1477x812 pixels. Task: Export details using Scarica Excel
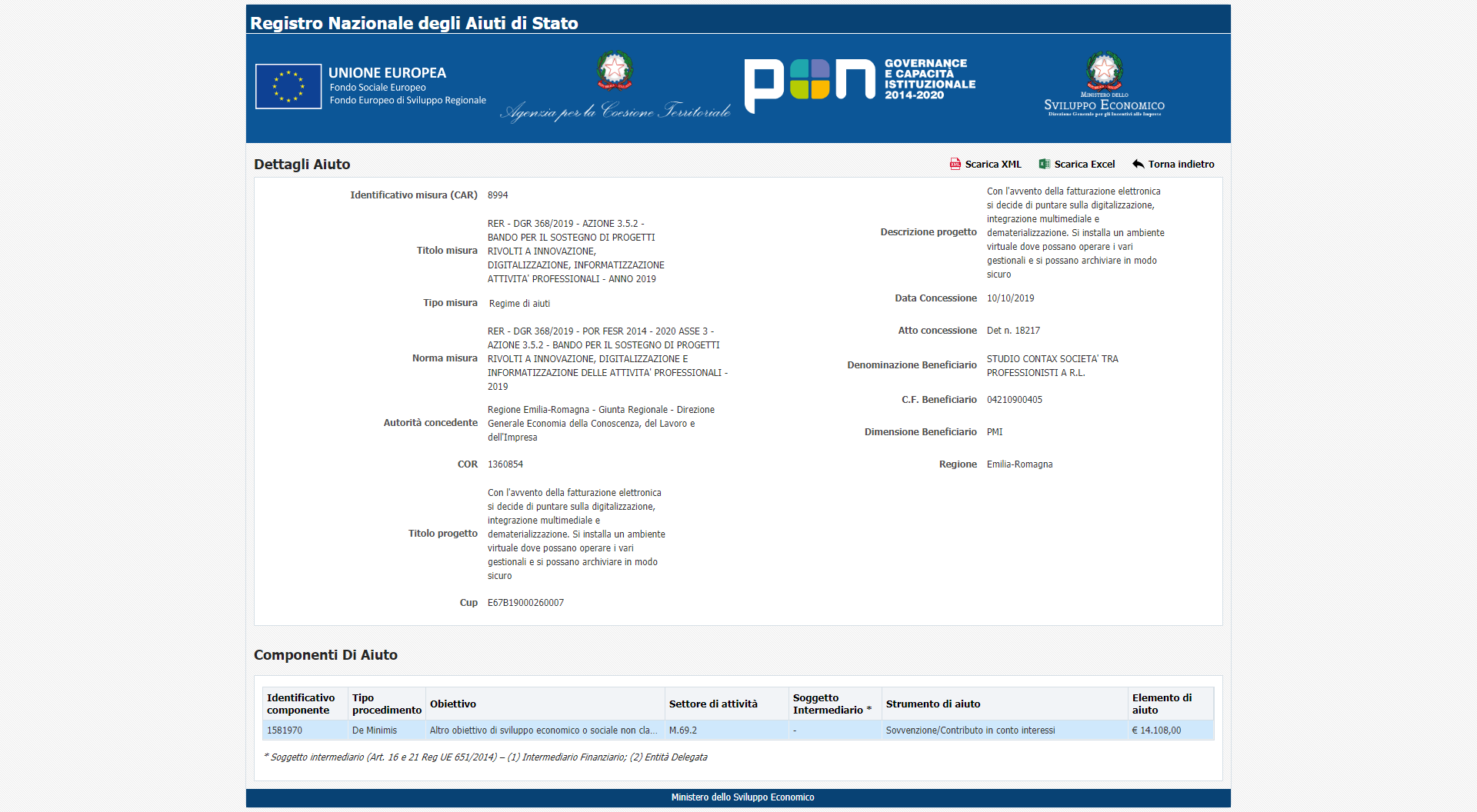1084,165
